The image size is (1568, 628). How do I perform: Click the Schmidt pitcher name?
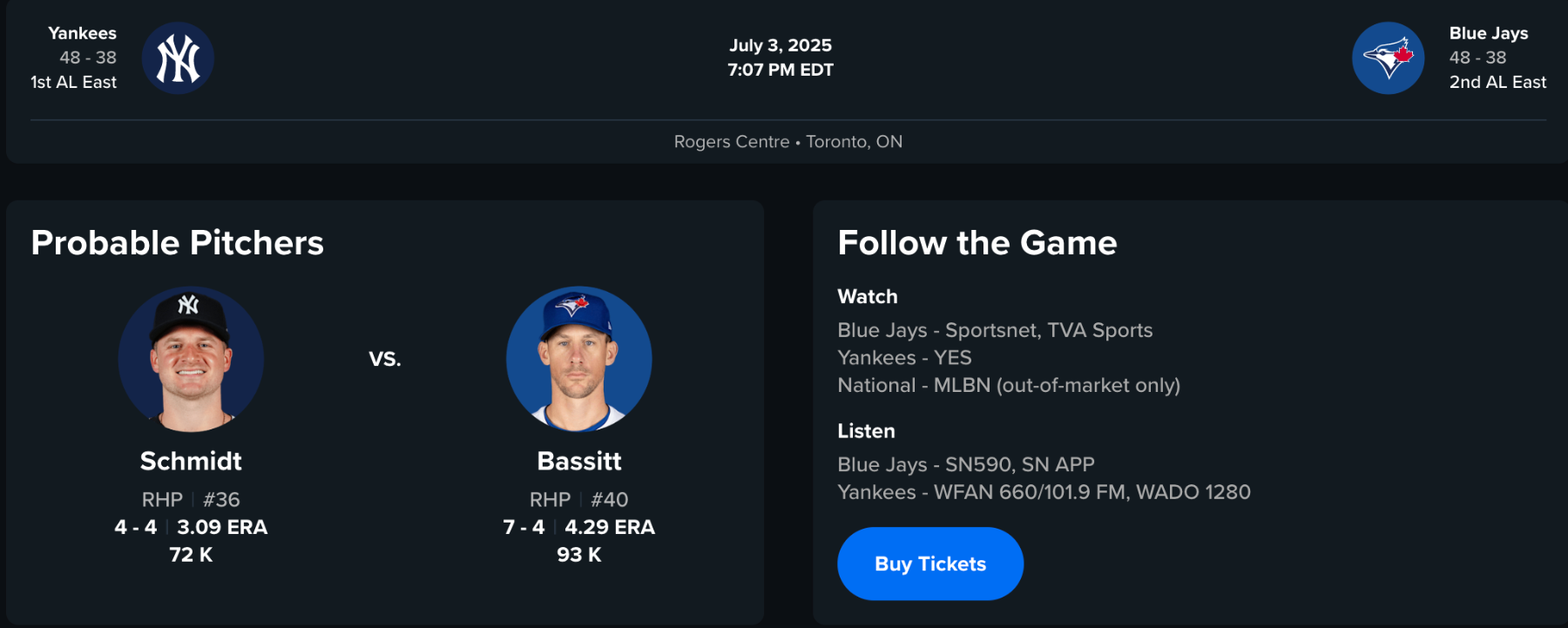point(191,461)
